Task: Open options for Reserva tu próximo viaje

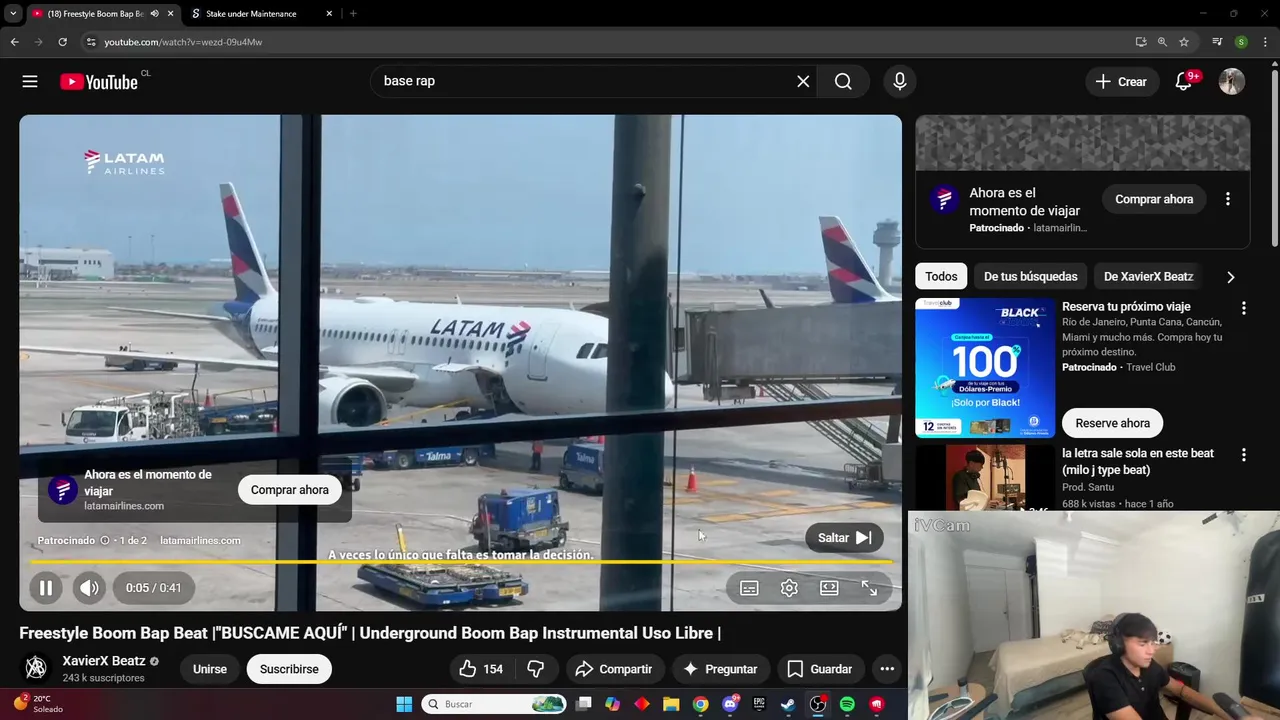Action: (1244, 308)
